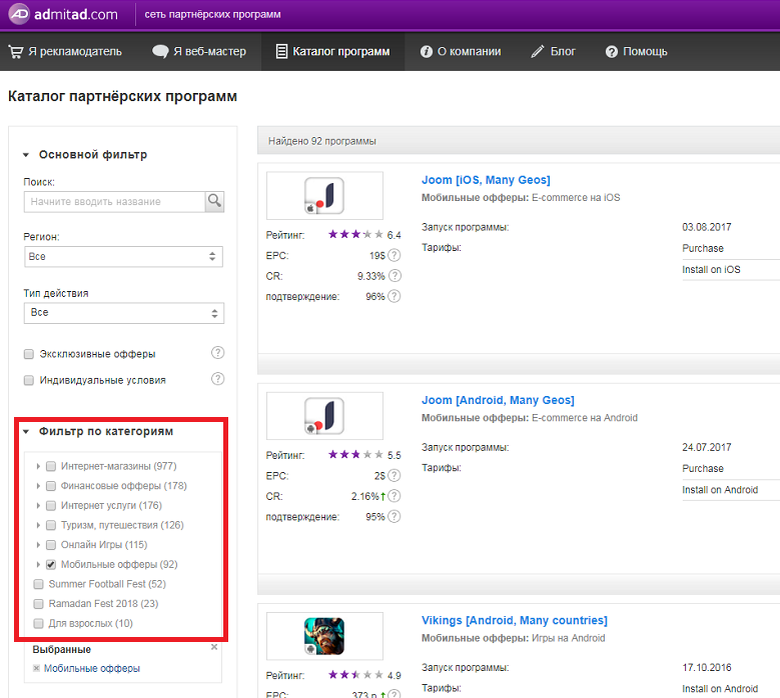Clear all selected categories with the X

[214, 647]
